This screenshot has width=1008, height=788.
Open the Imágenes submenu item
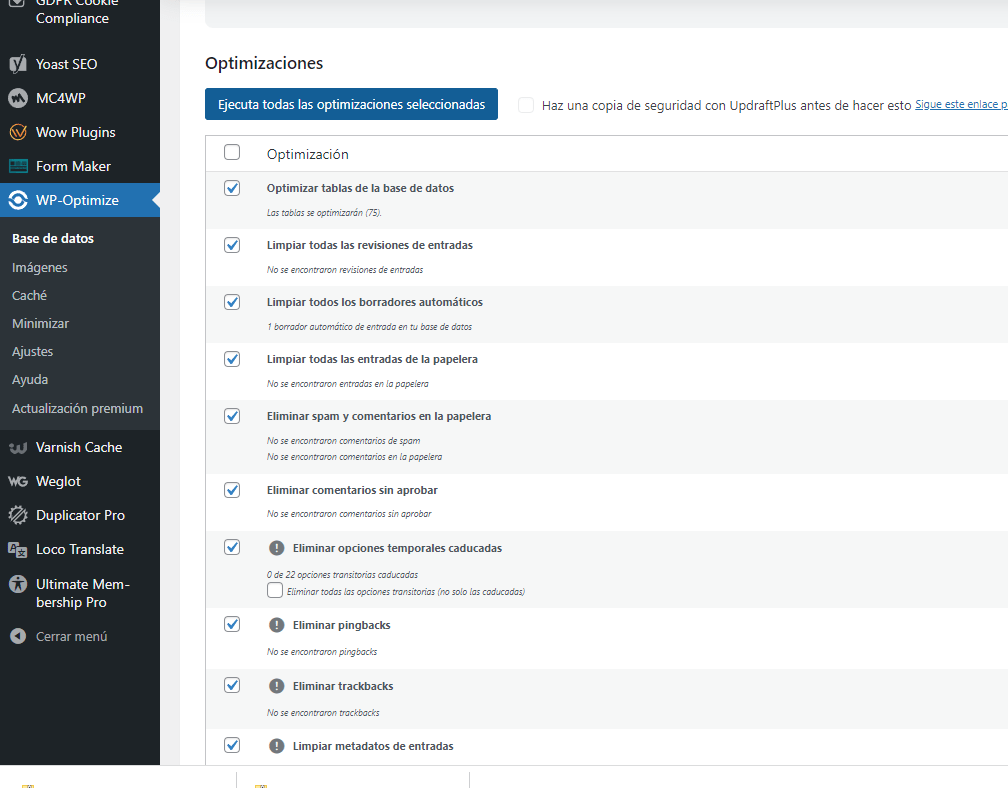click(x=39, y=267)
